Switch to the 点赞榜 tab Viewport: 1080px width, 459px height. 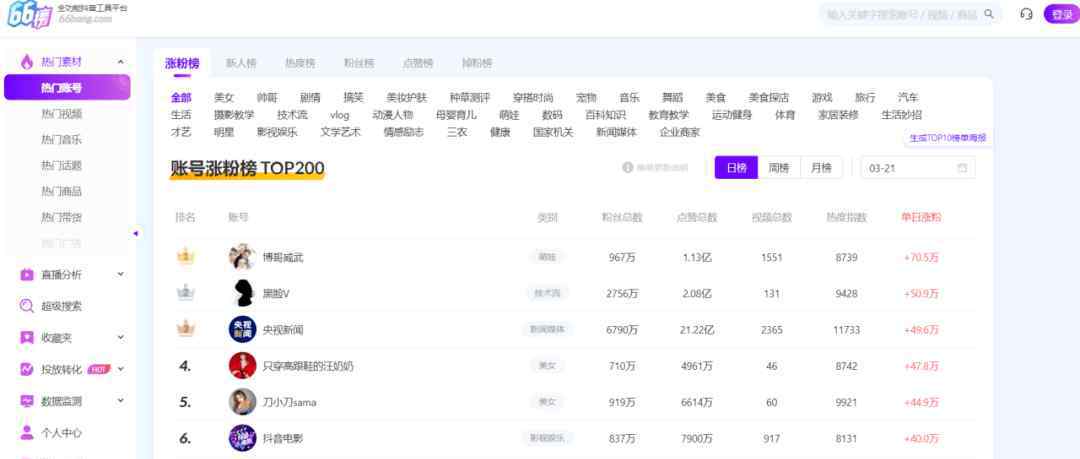[418, 63]
